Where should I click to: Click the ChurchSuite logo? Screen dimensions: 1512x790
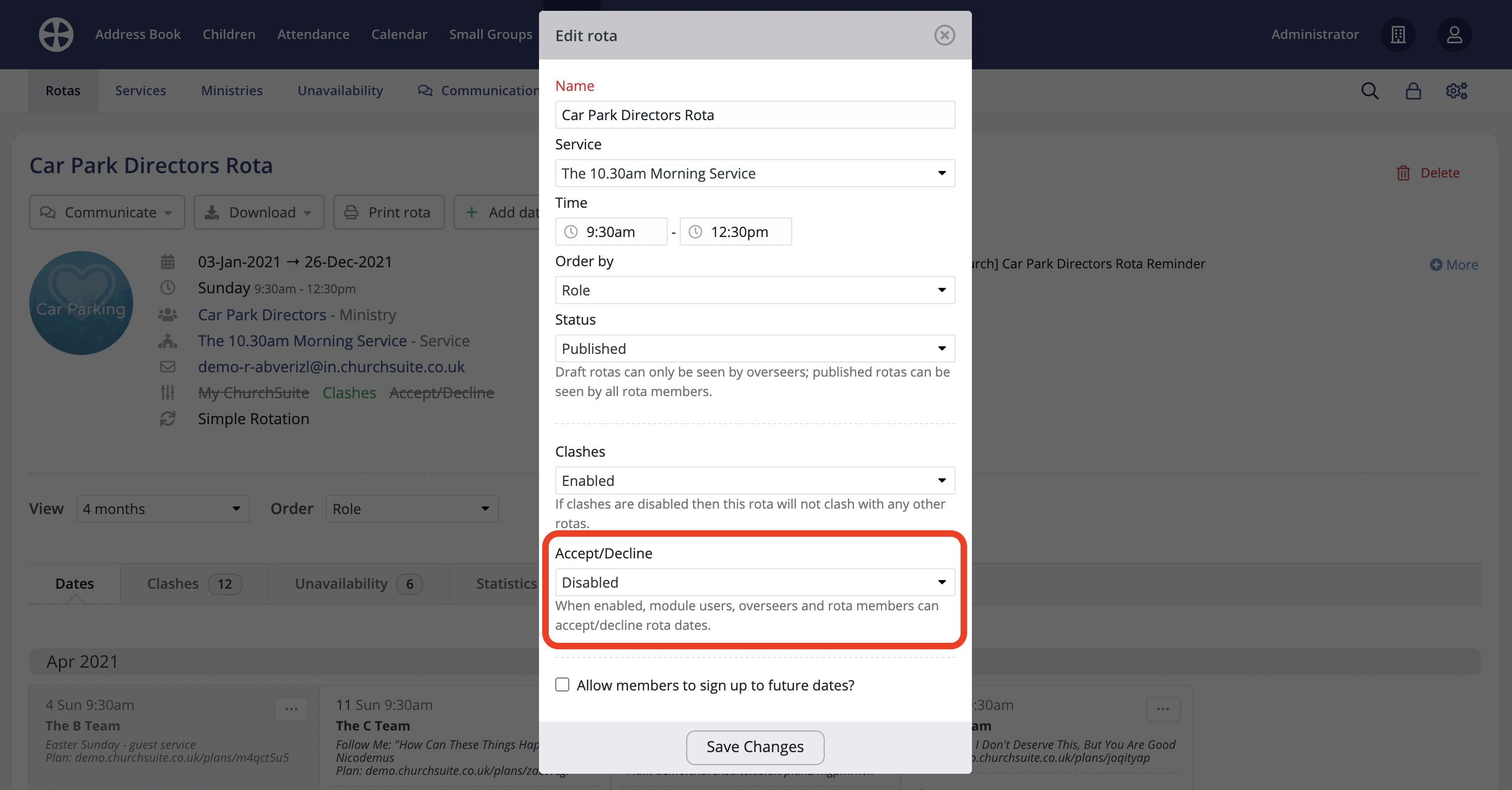pos(56,34)
